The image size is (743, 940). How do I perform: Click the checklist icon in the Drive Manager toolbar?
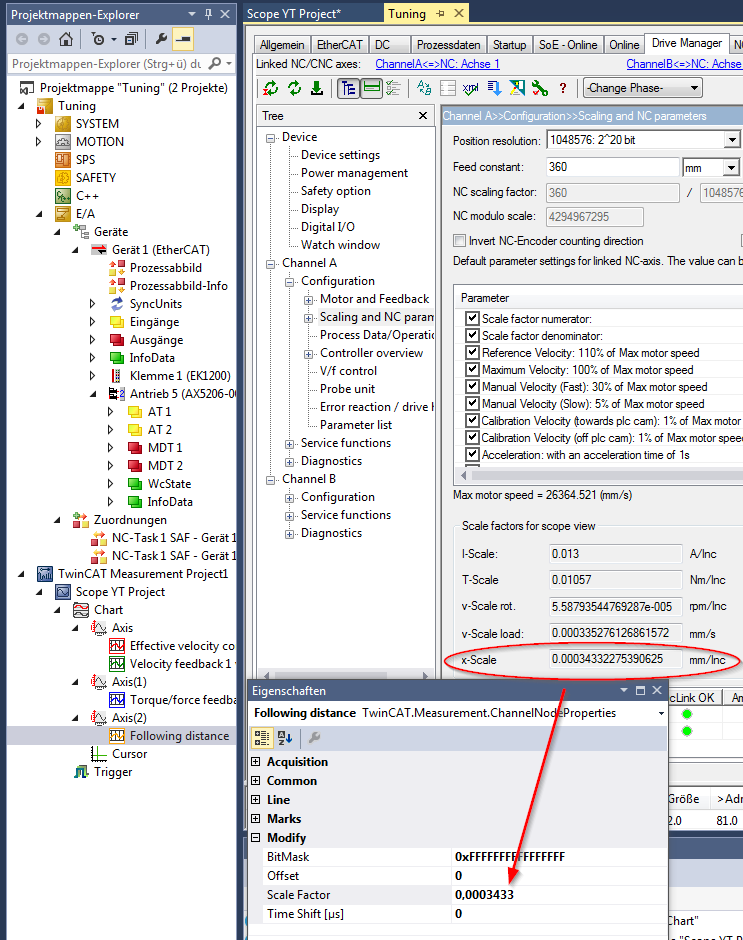tap(393, 89)
